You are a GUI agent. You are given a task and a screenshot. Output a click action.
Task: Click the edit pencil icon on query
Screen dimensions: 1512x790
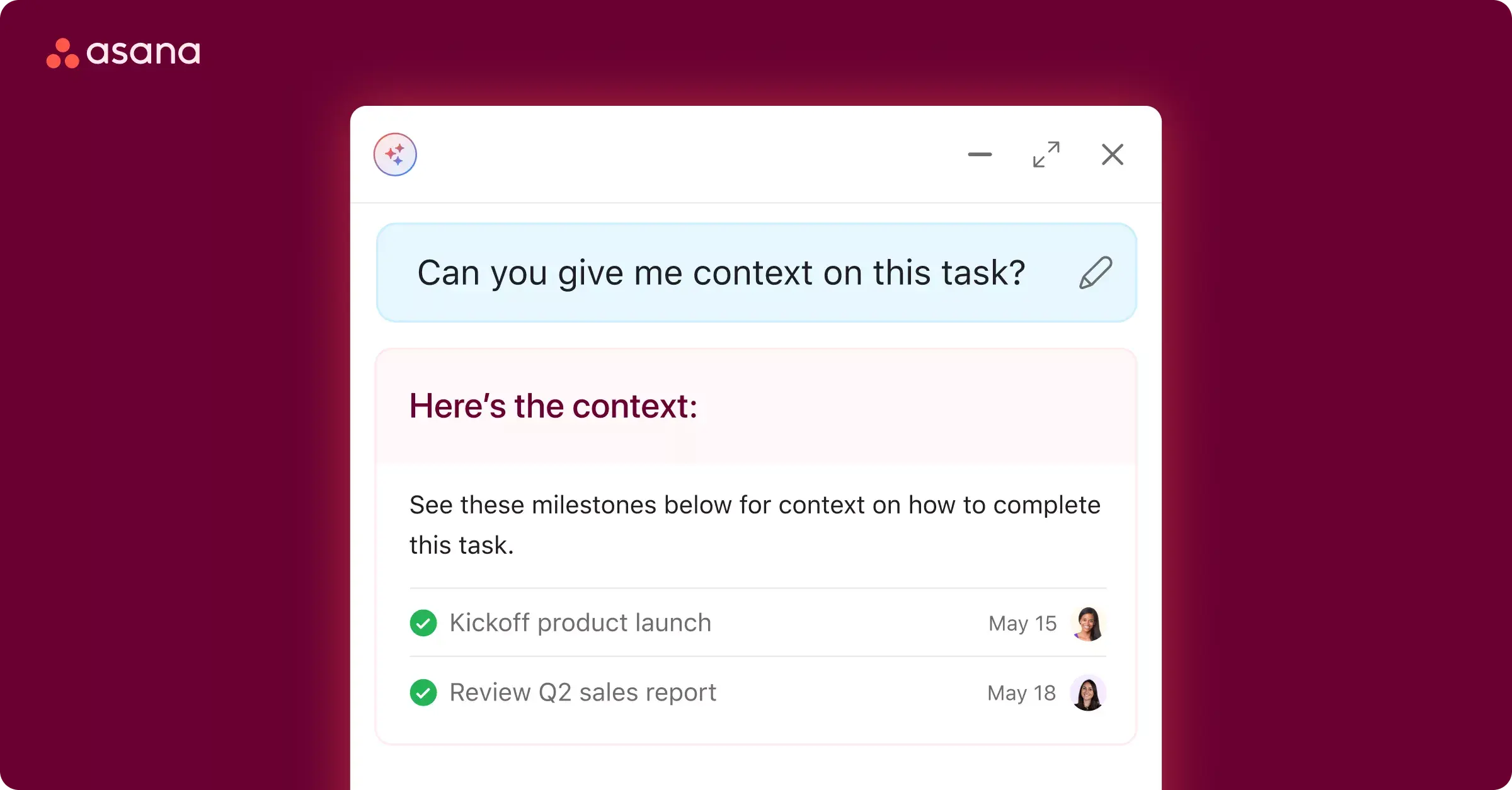1094,272
